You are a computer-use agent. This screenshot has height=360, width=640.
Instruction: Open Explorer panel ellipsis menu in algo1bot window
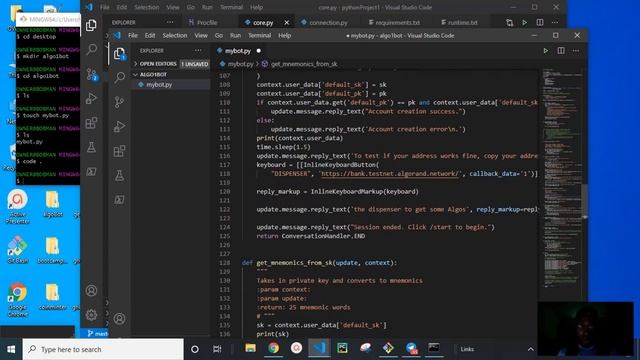(x=198, y=50)
